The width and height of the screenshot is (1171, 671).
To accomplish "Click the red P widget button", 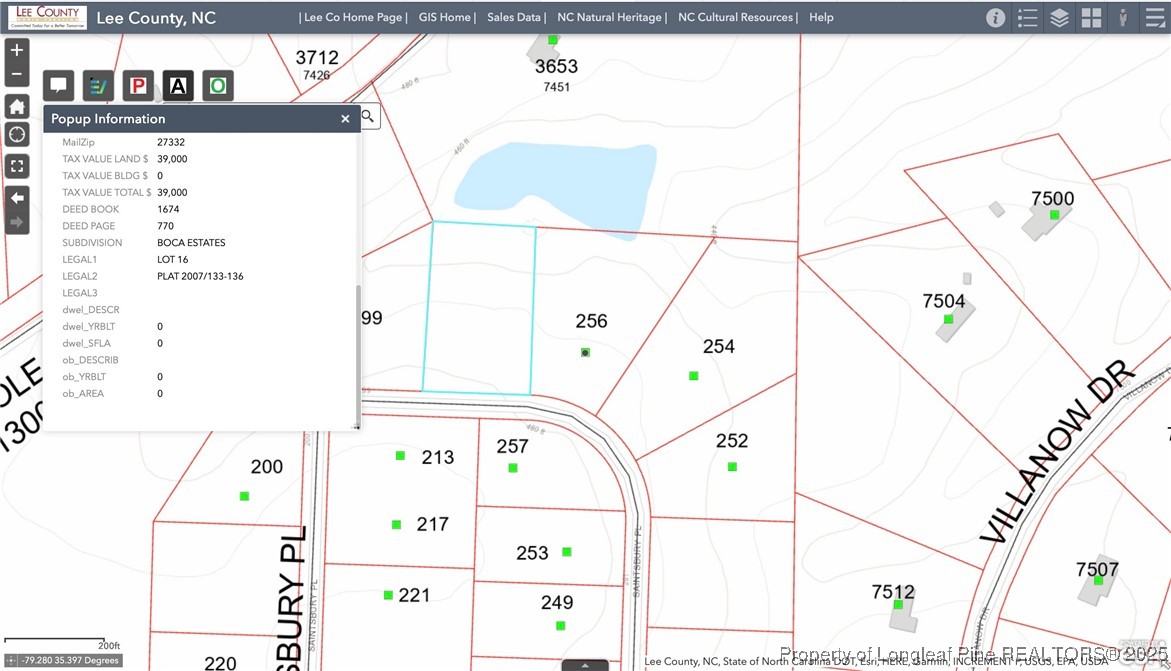I will click(138, 86).
